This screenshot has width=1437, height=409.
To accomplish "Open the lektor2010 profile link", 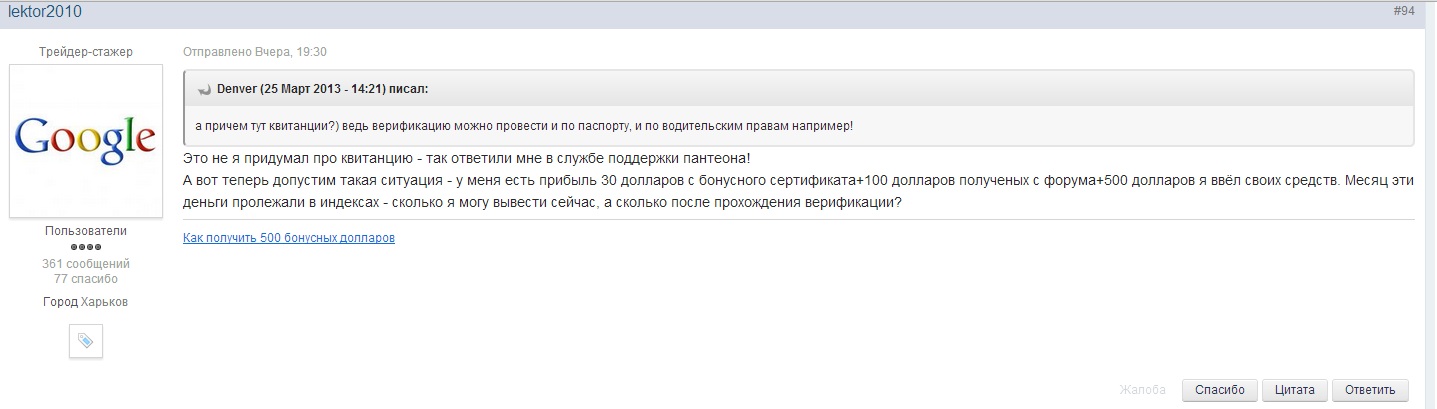I will (45, 12).
